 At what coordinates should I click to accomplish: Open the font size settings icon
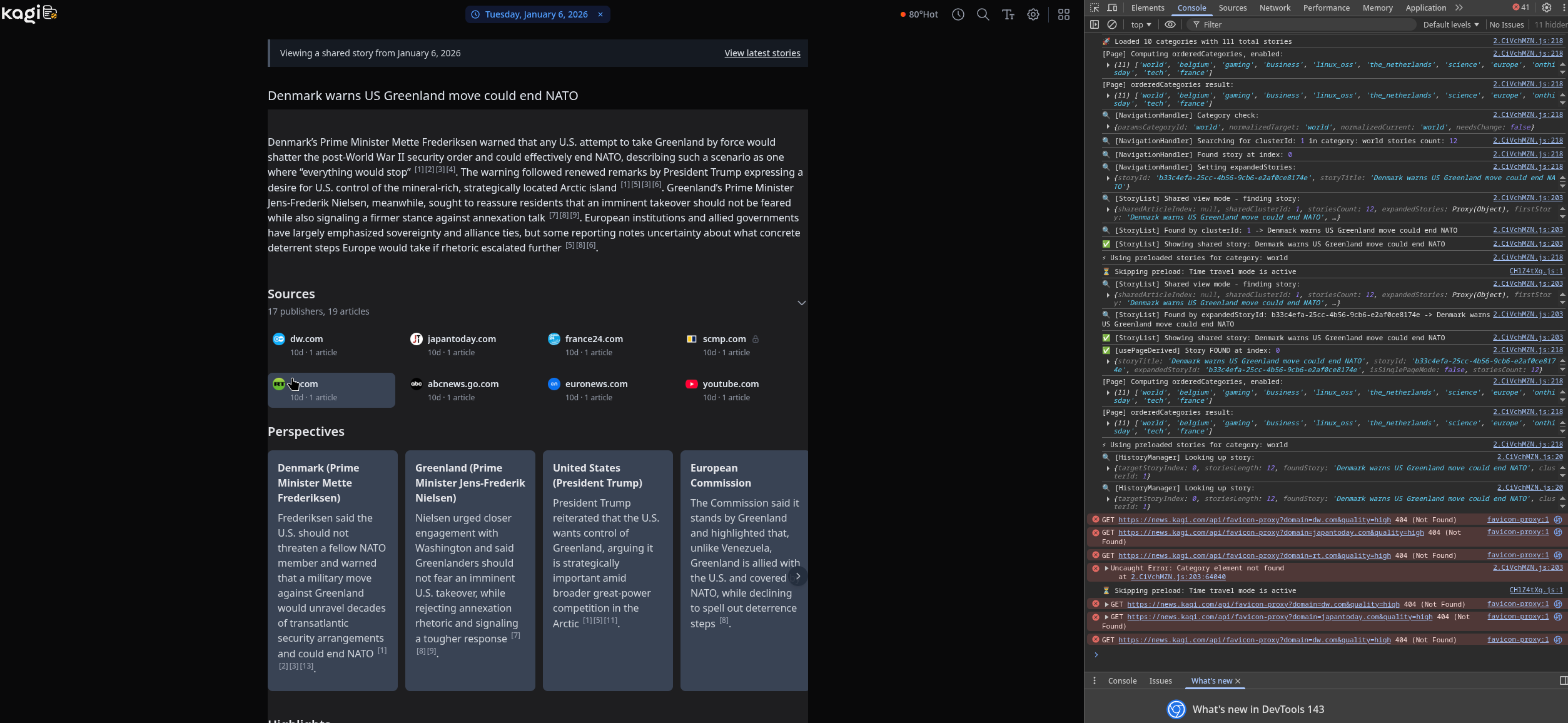click(x=1008, y=14)
